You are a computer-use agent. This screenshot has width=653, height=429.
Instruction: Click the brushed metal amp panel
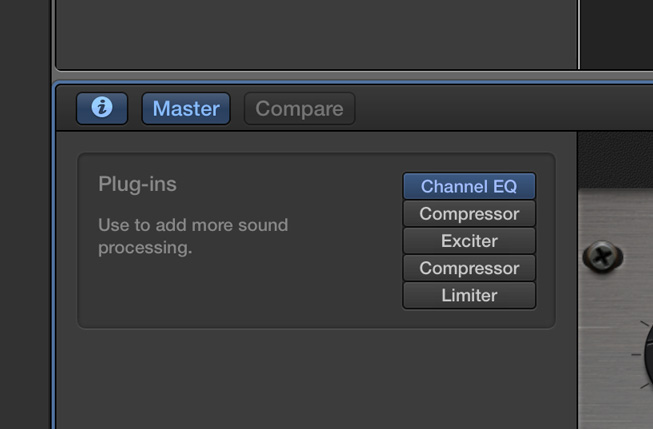pos(616,308)
